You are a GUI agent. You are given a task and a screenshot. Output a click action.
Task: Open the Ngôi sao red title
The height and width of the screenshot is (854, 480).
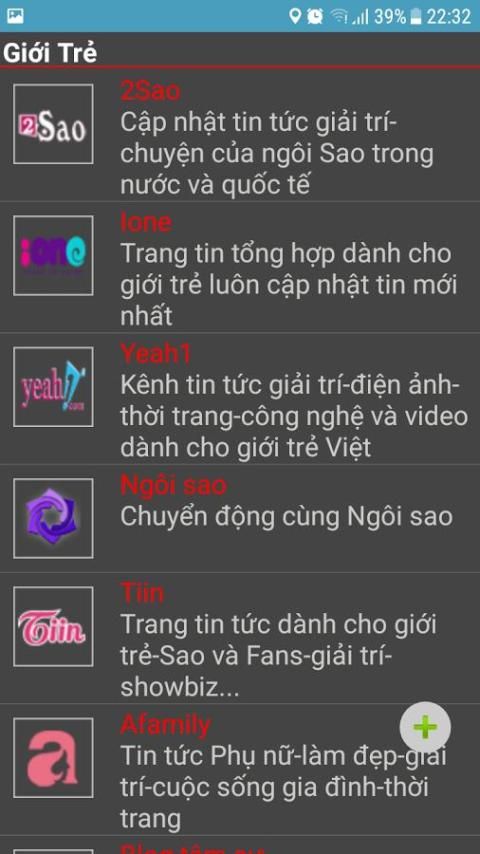(x=173, y=485)
